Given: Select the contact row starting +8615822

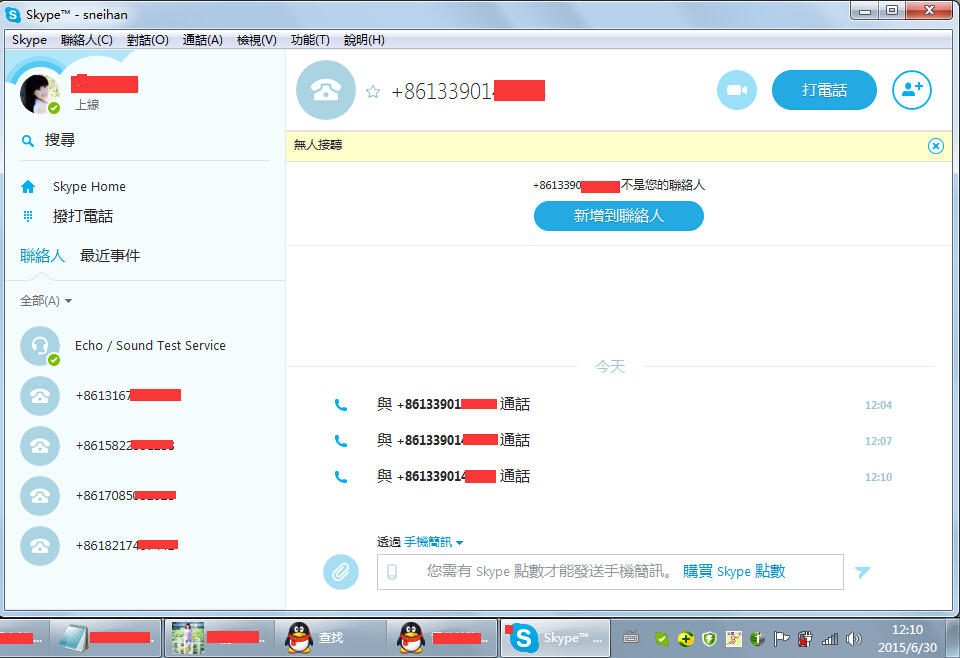Looking at the screenshot, I should tap(144, 446).
